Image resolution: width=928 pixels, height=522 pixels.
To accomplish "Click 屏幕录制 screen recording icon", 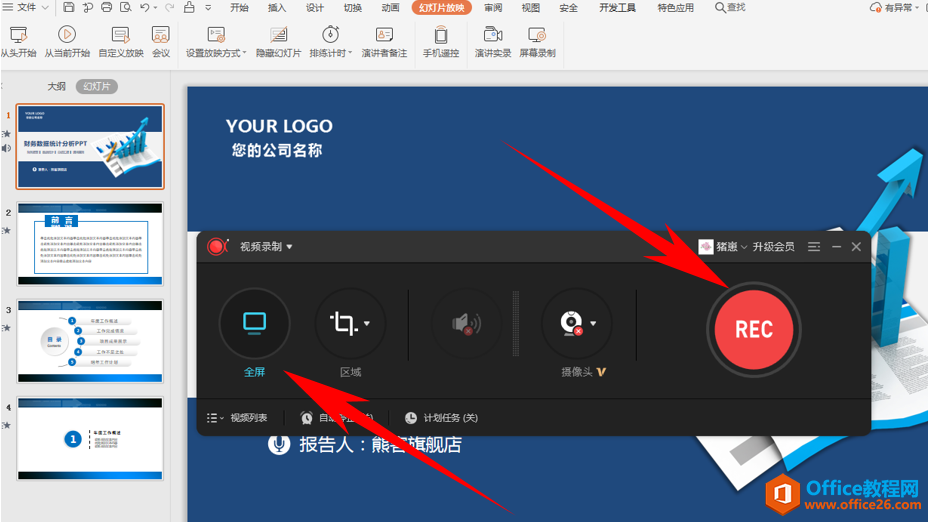I will tap(537, 35).
